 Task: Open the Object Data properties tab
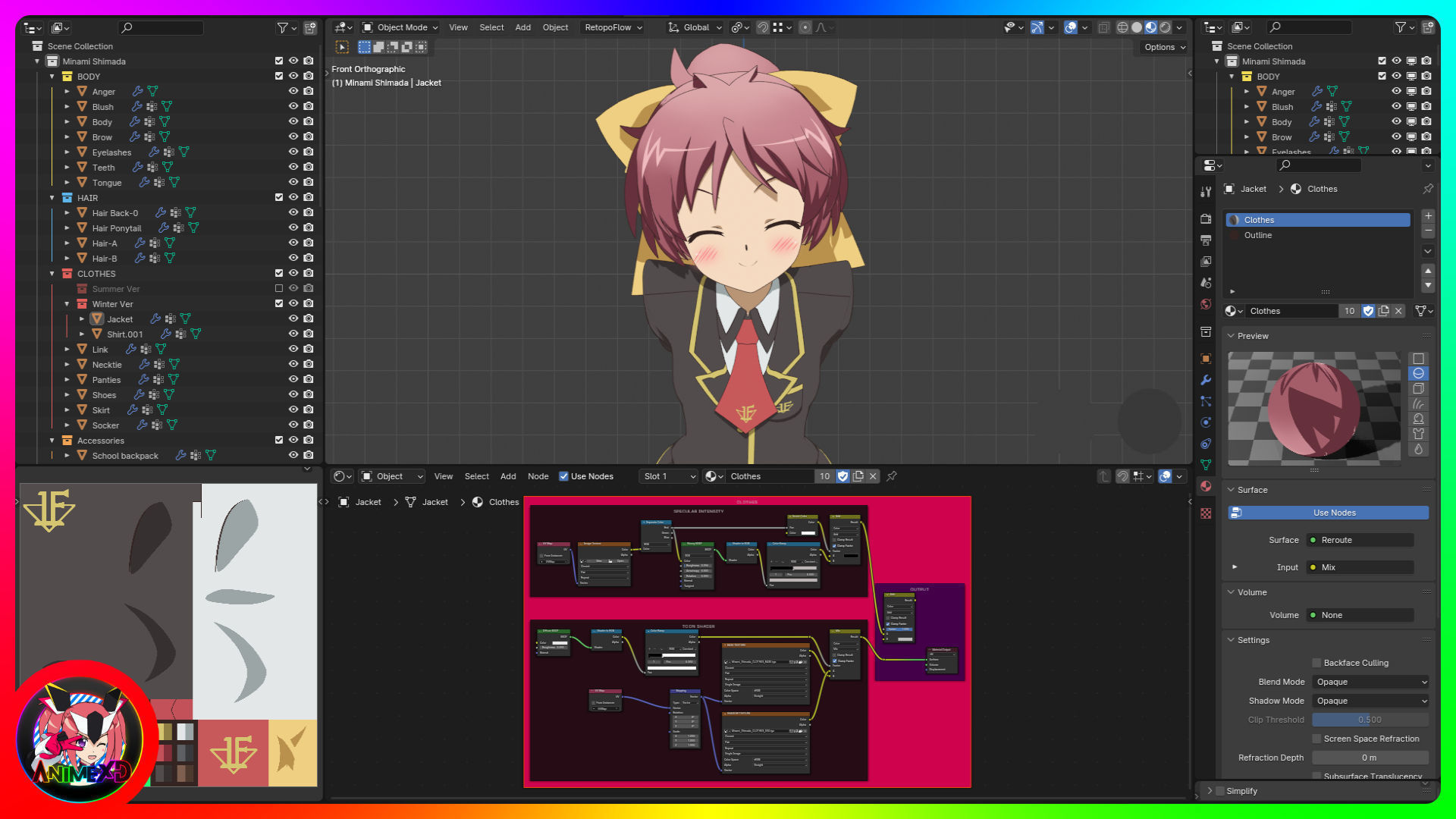tap(1206, 465)
